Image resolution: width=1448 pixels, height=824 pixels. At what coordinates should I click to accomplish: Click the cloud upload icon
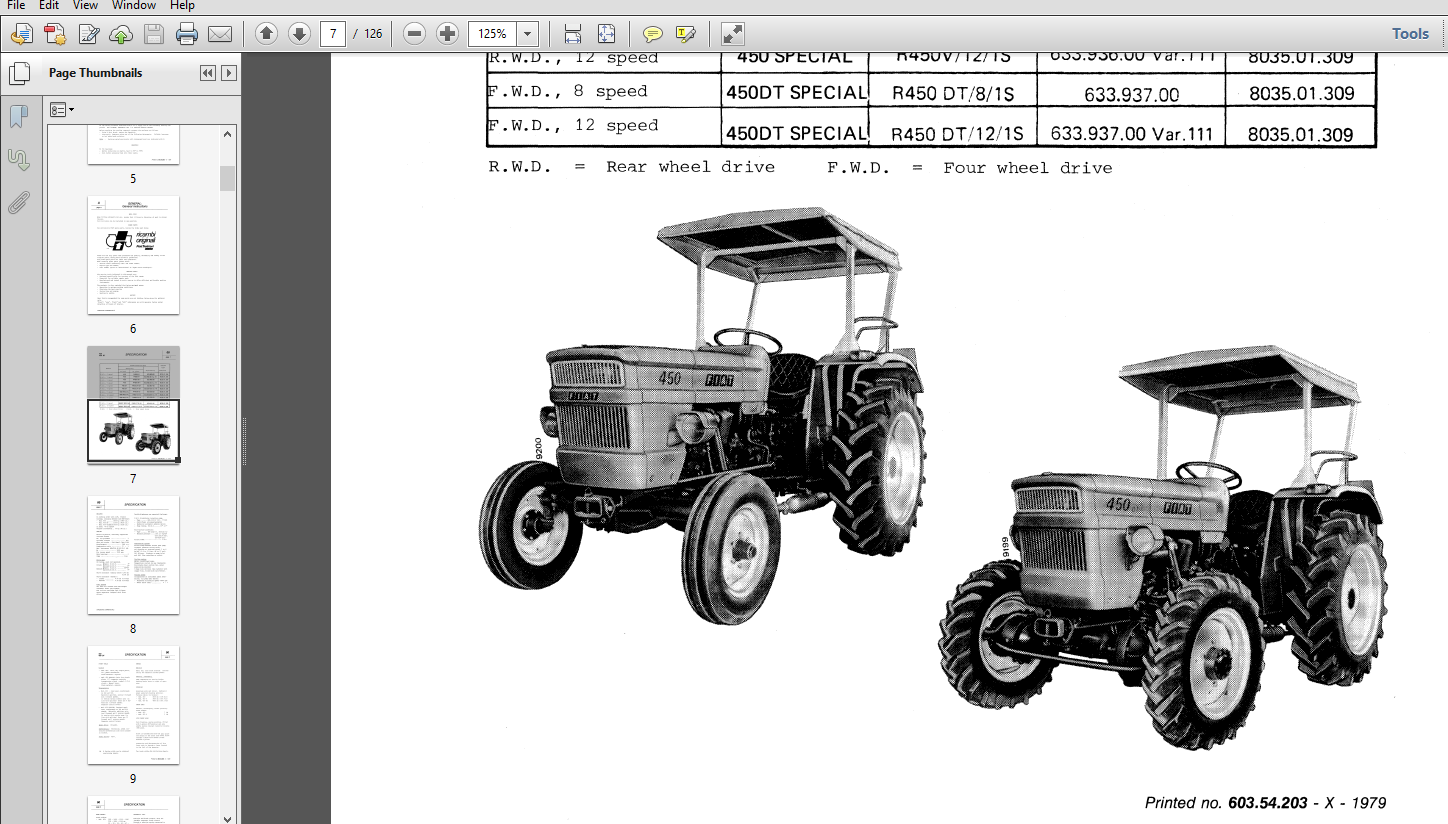pos(121,34)
